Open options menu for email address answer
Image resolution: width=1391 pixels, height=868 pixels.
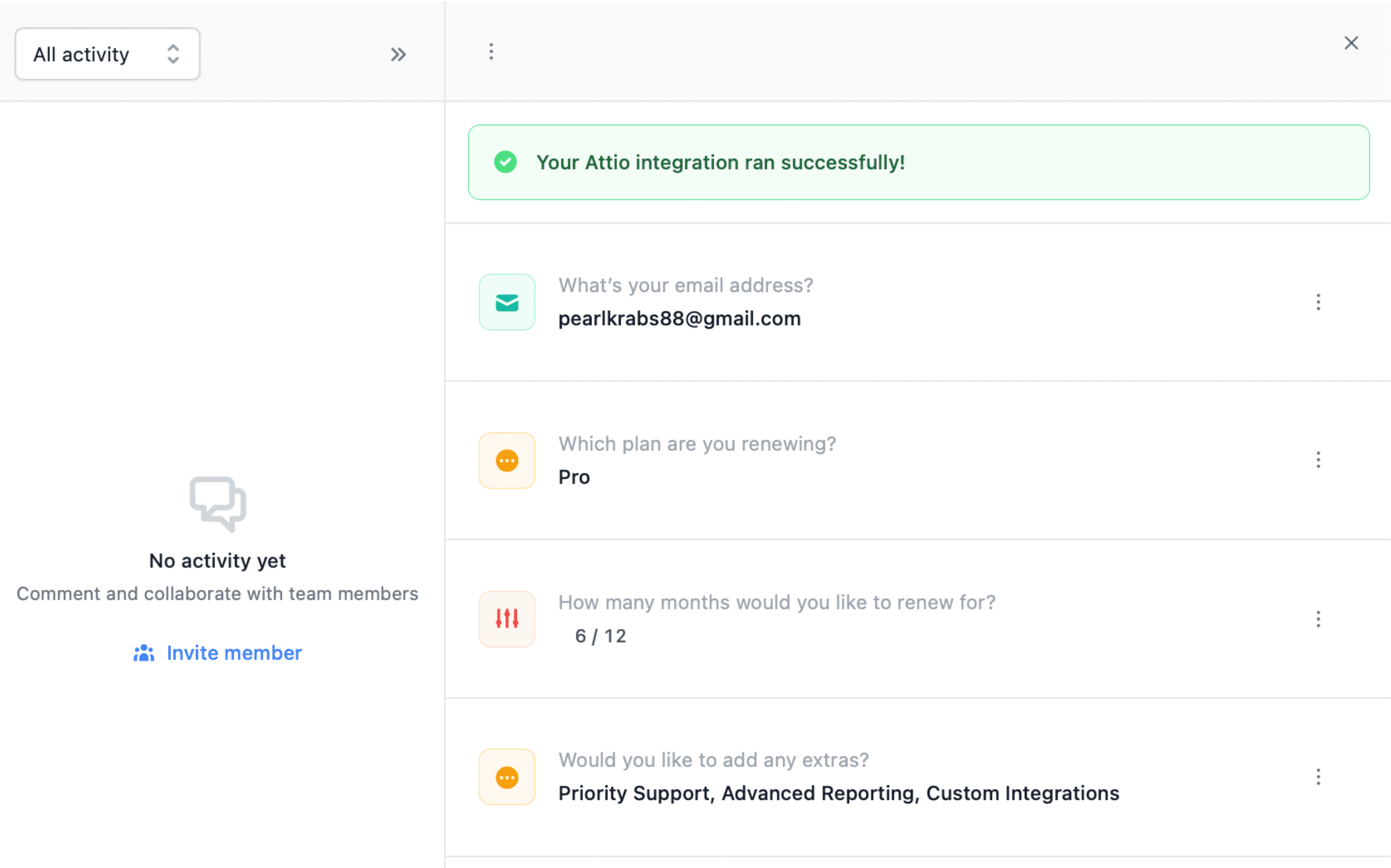(x=1318, y=302)
